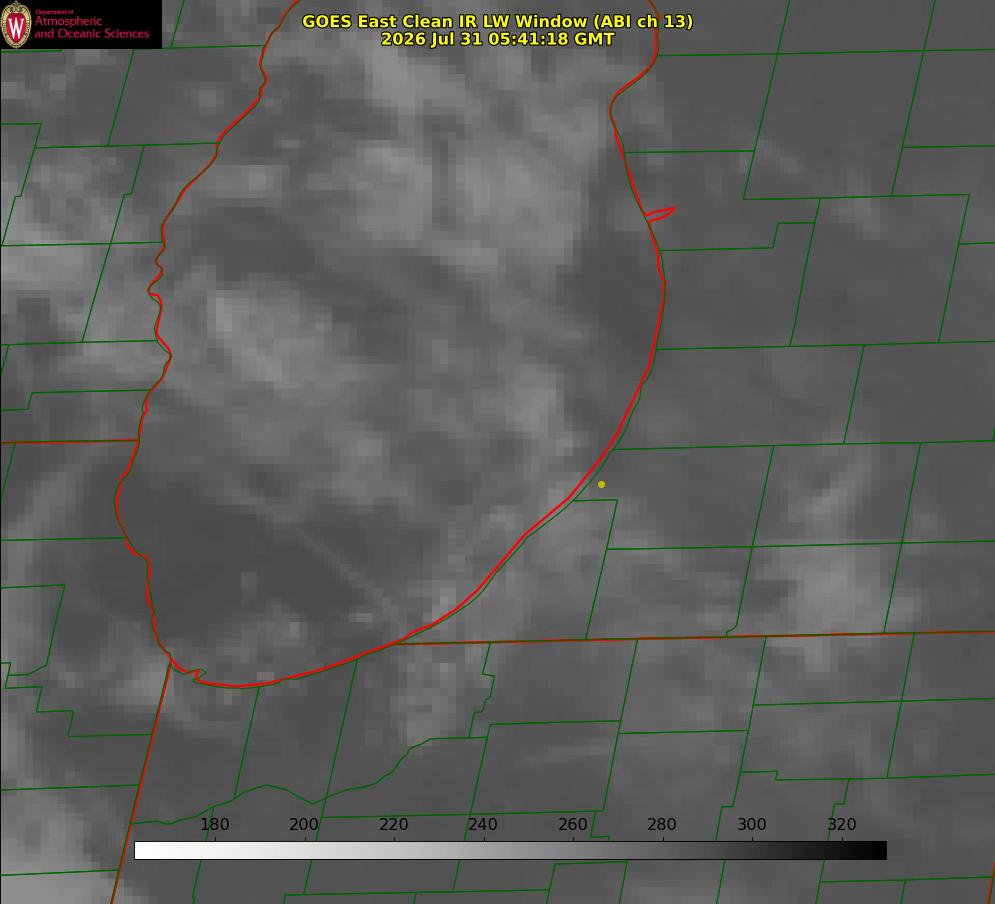
Task: Click the 280 tick label on colorbar
Action: click(662, 824)
